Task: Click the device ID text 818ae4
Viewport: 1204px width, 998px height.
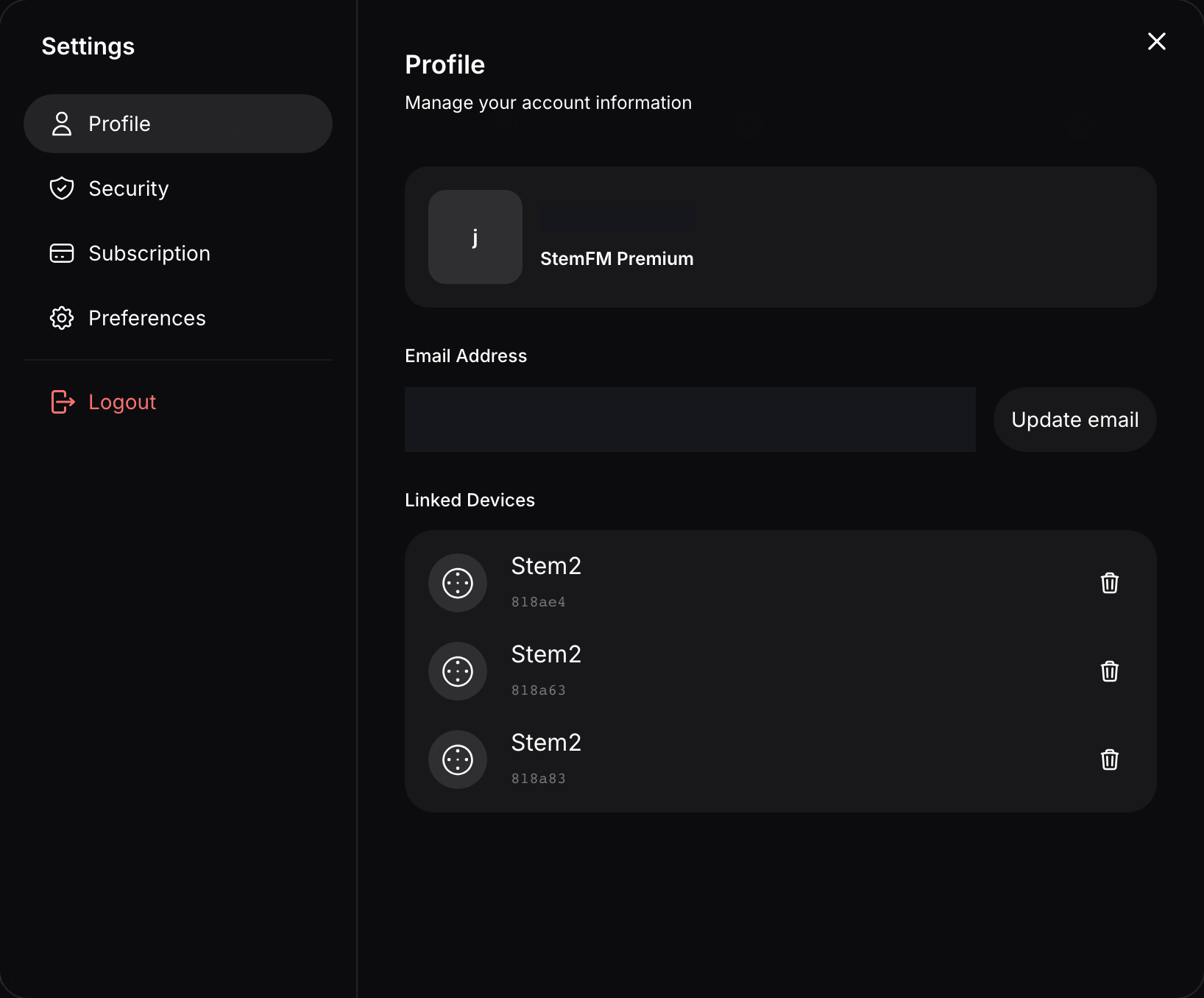Action: pos(539,602)
